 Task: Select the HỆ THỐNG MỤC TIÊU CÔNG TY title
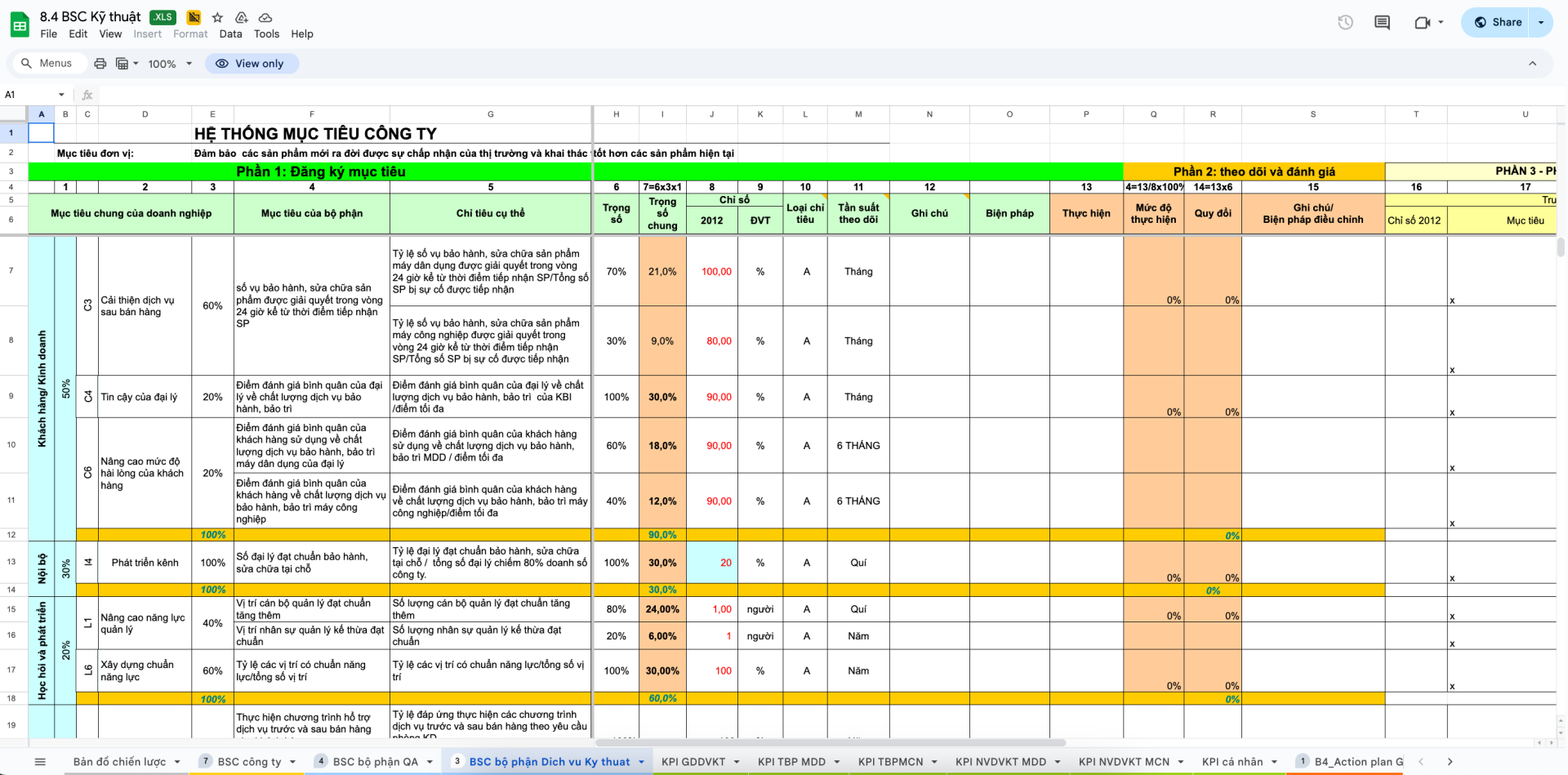[x=315, y=133]
